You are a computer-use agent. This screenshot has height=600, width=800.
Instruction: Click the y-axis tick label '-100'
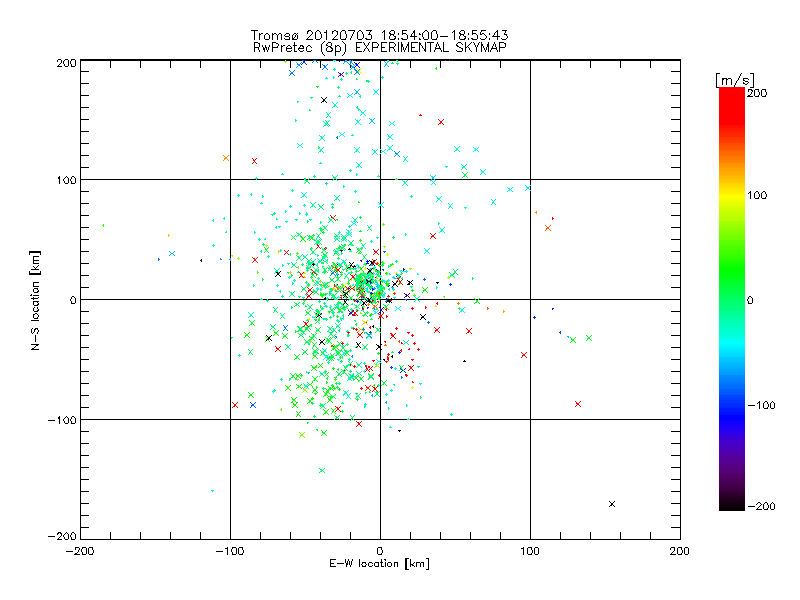(62, 420)
